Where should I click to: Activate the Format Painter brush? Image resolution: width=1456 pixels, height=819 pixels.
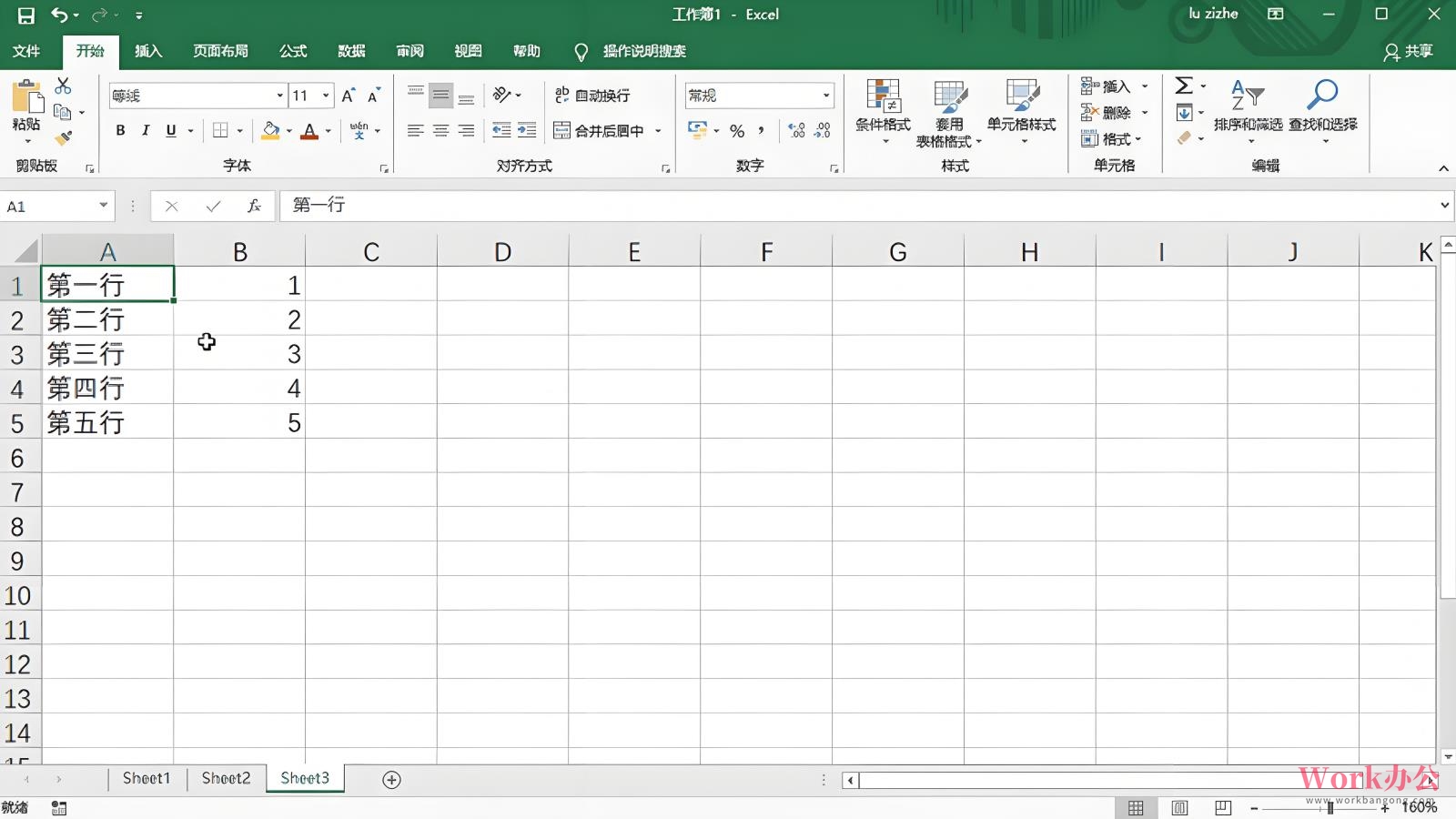click(63, 138)
